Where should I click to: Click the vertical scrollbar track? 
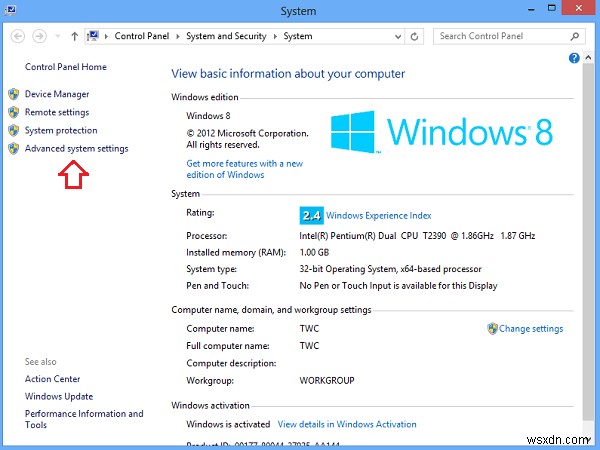click(x=588, y=241)
